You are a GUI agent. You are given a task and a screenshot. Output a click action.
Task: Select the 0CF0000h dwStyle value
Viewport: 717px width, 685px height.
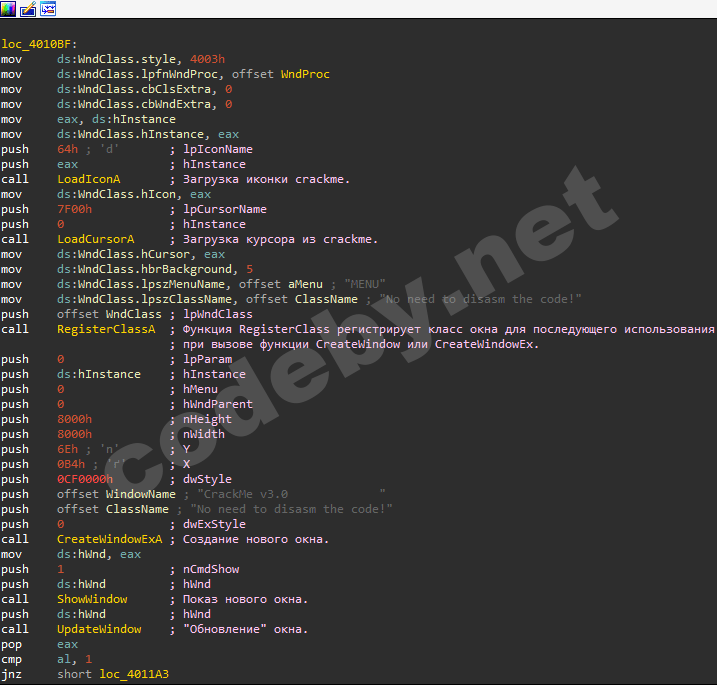(x=85, y=479)
